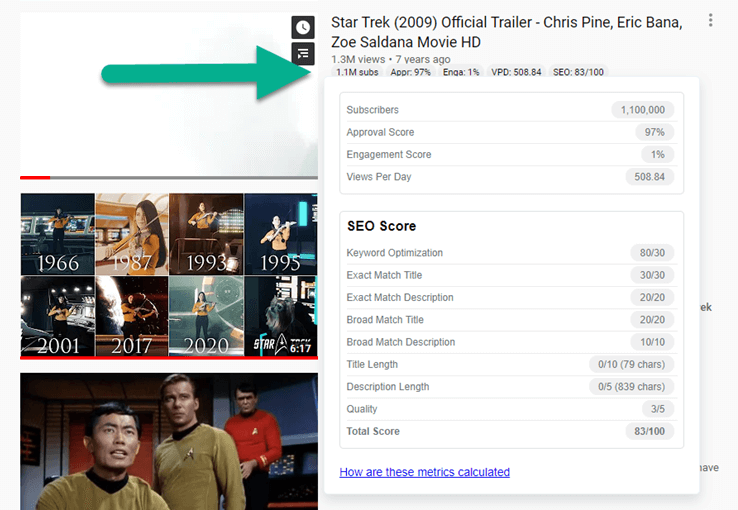Click the 'Engagement Score' label

coord(389,154)
